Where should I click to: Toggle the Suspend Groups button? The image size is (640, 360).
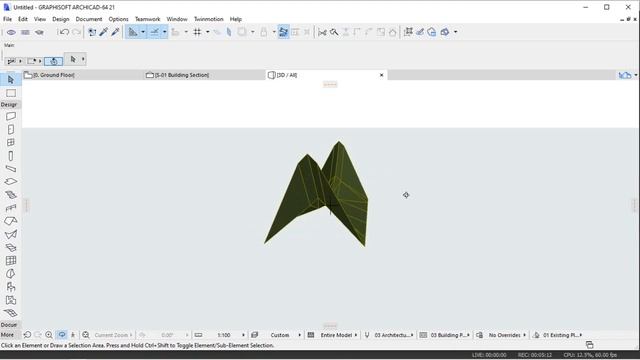[x=283, y=32]
